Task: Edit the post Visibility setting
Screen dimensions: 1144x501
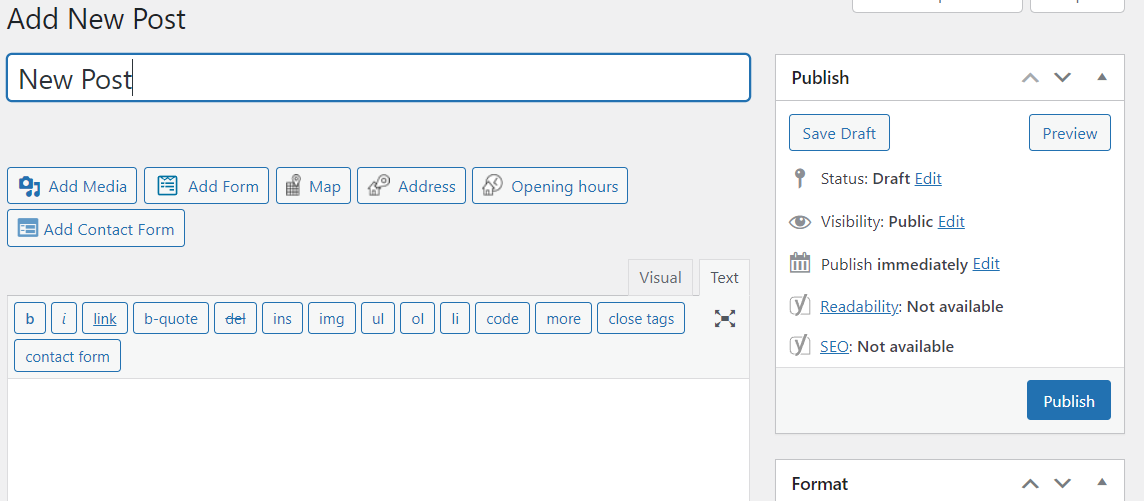Action: [x=951, y=222]
